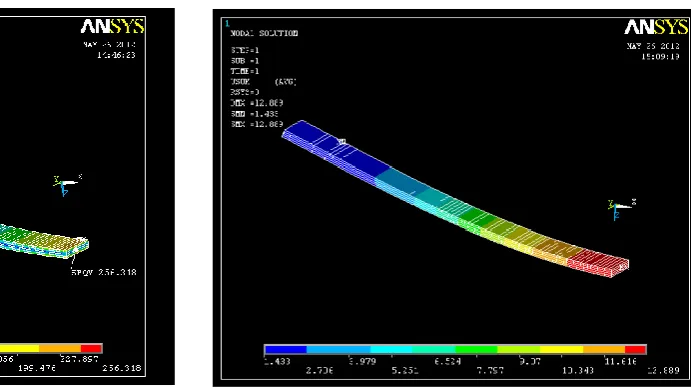Click legend value 1.433
This screenshot has width=691, height=388.
pyautogui.click(x=277, y=361)
